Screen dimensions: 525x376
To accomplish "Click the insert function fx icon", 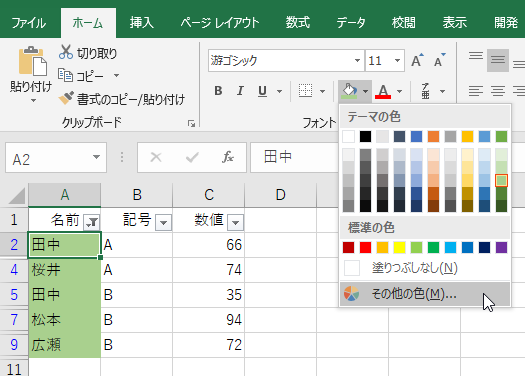I will pos(228,157).
